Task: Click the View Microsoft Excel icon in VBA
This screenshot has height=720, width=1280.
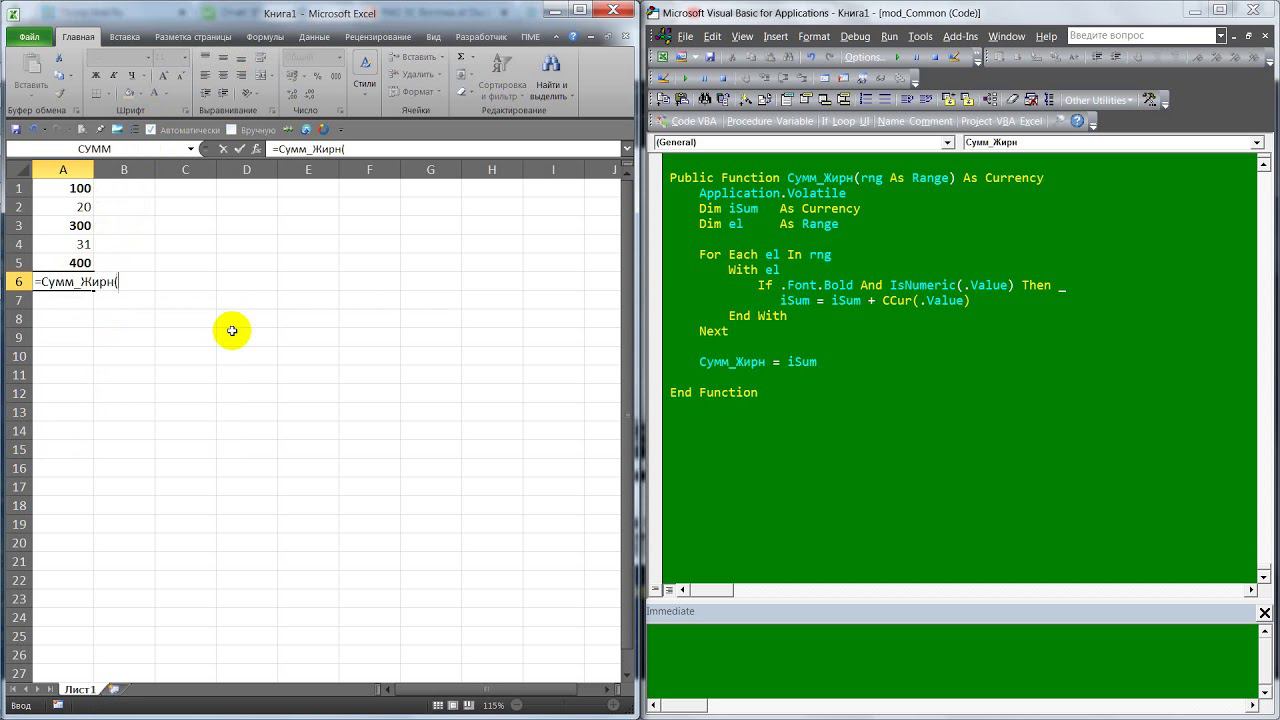Action: [662, 57]
